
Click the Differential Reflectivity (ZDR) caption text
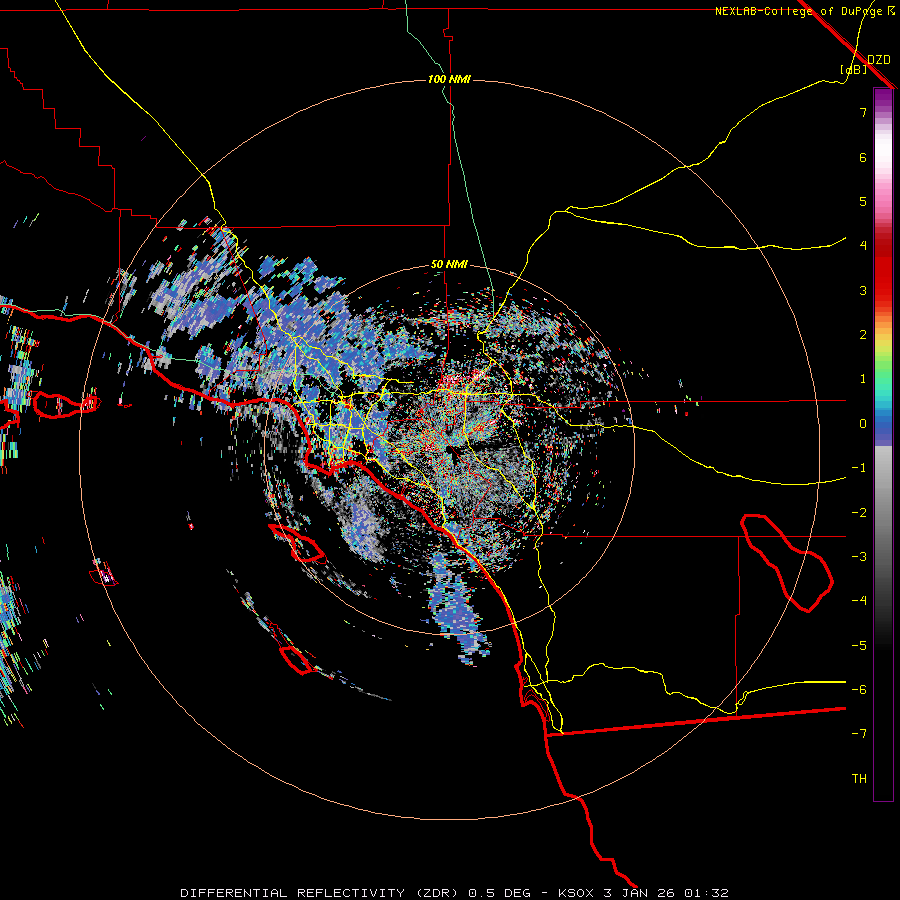(x=319, y=893)
